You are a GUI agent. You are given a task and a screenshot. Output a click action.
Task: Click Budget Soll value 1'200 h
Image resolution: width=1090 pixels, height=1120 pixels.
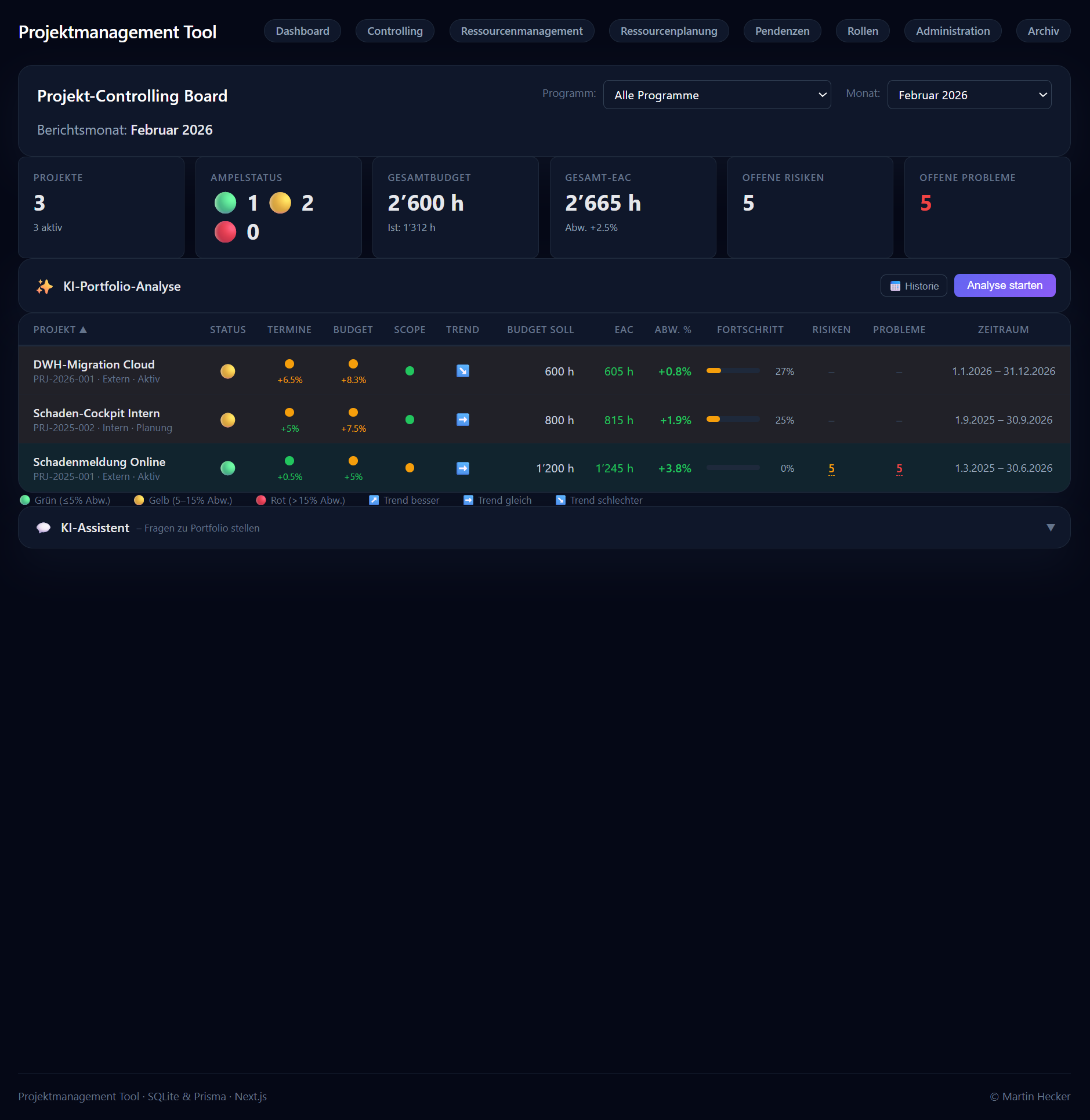[x=555, y=468]
